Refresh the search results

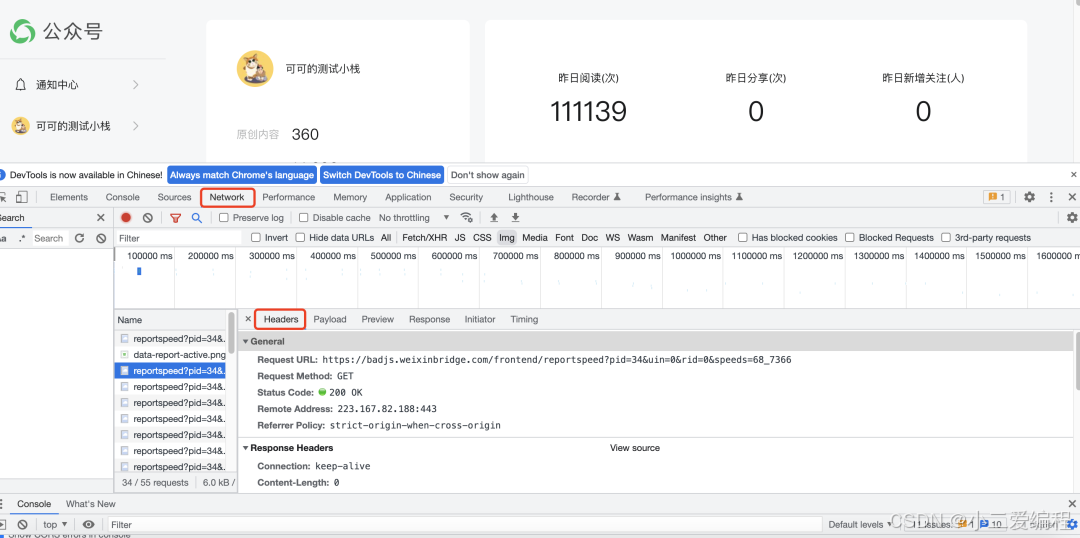click(79, 238)
